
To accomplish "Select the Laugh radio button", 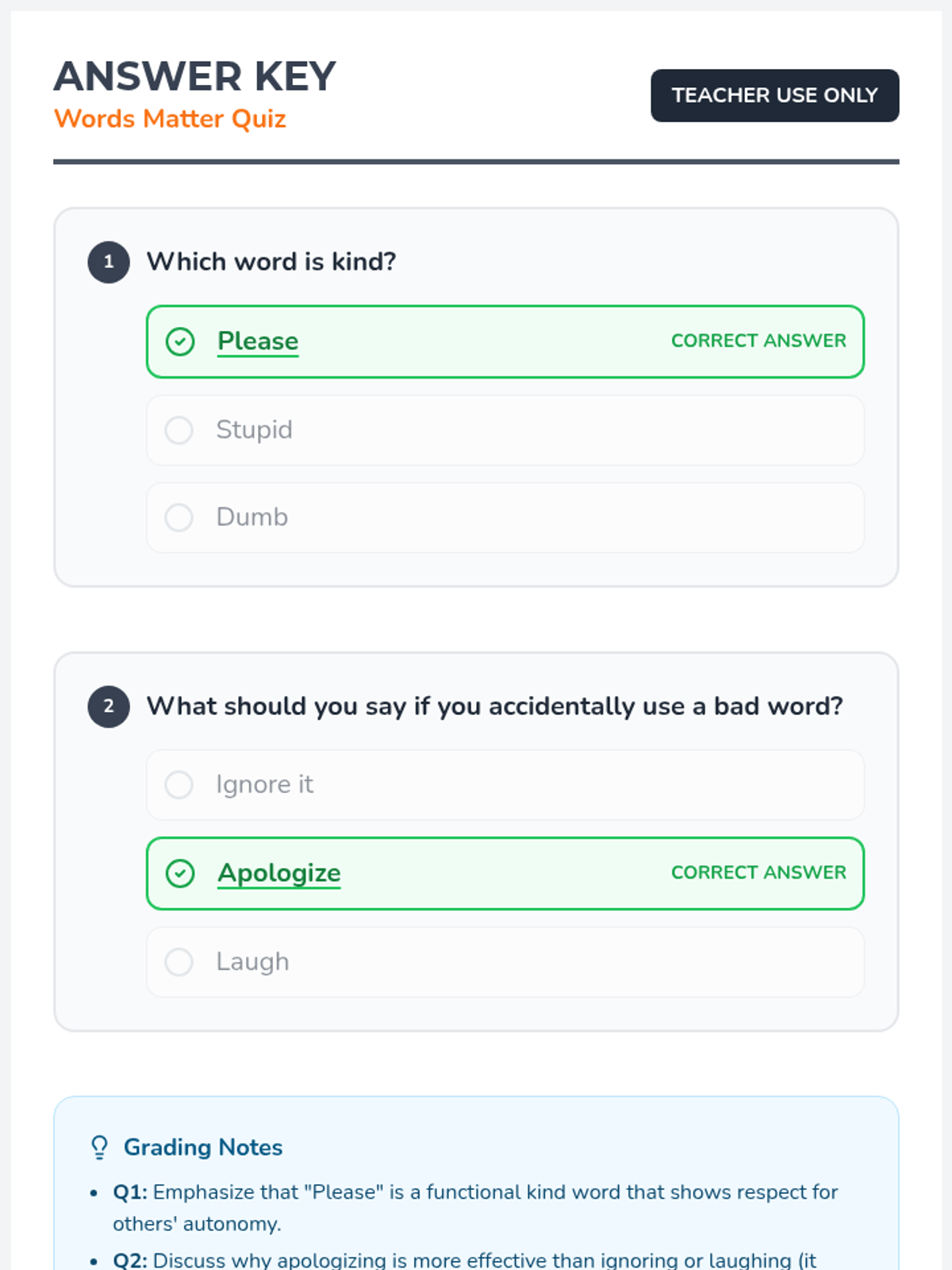I will [x=179, y=962].
